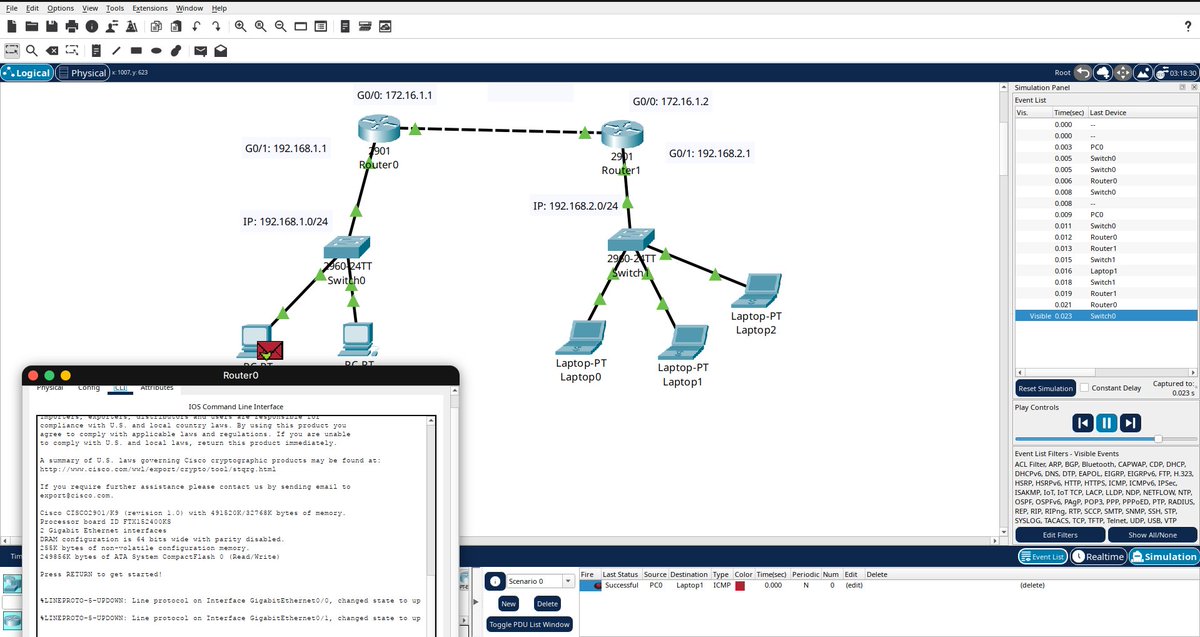Click the Delete scenario button
1200x637 pixels.
pyautogui.click(x=547, y=603)
